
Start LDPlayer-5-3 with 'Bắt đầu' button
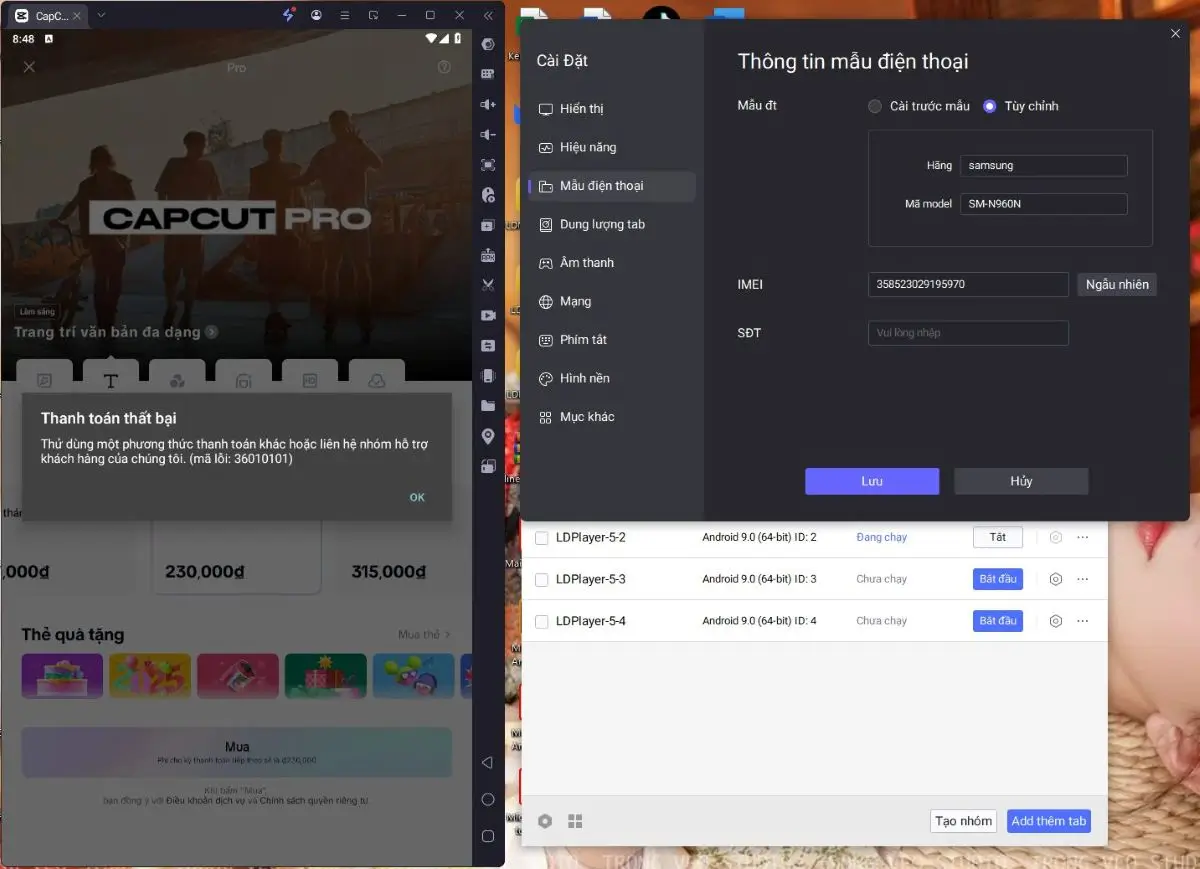point(998,579)
